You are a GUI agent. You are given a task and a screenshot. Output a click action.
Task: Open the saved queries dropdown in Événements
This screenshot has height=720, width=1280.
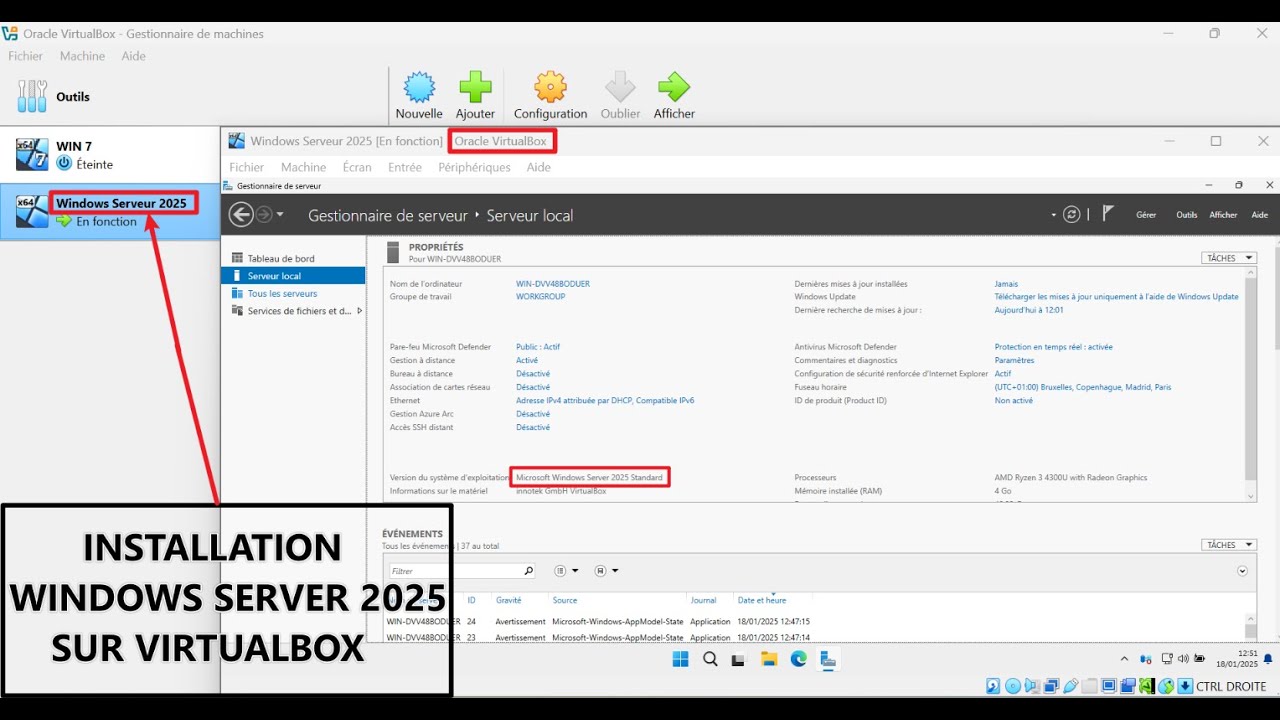click(x=607, y=571)
